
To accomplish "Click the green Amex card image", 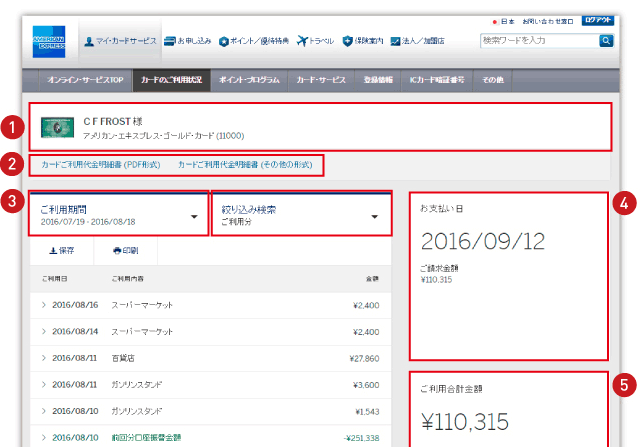I will click(57, 127).
